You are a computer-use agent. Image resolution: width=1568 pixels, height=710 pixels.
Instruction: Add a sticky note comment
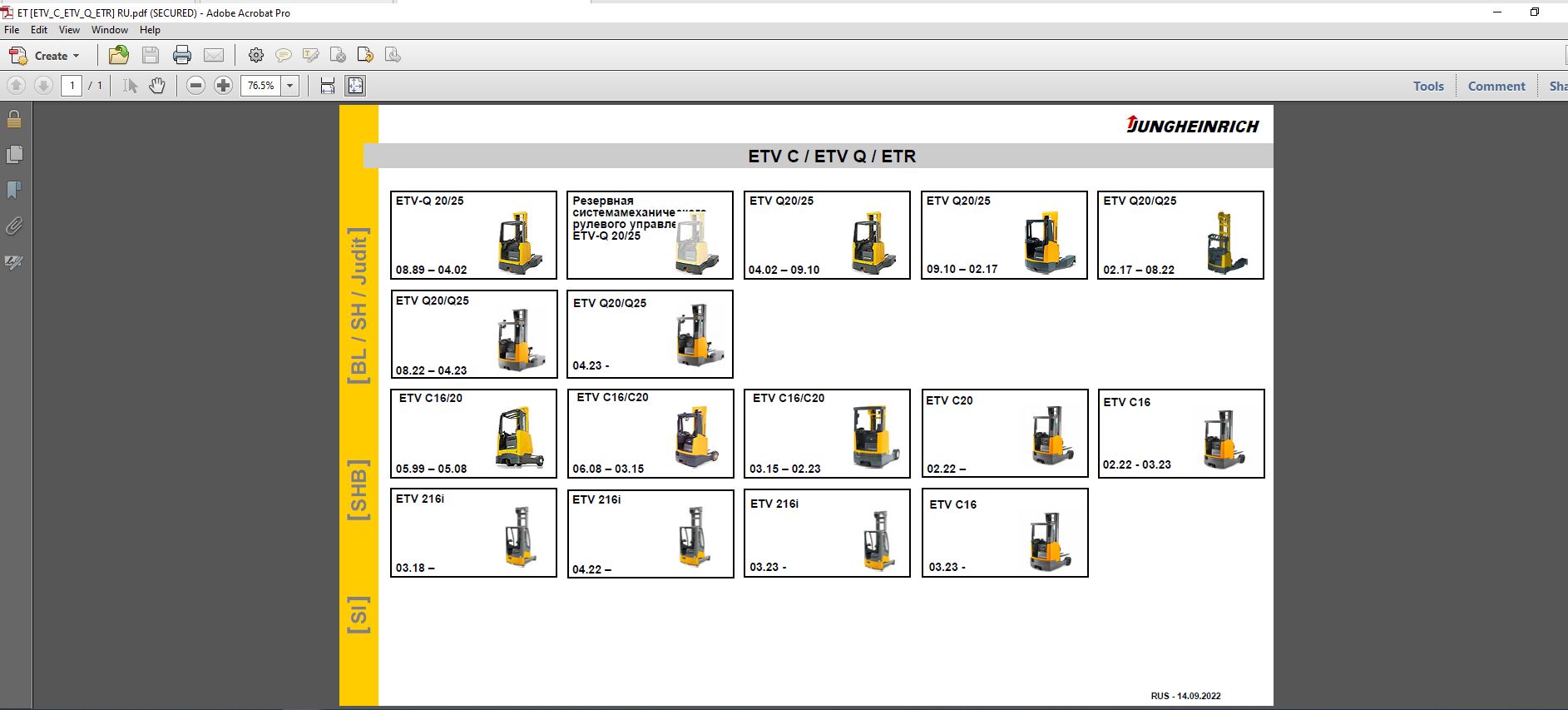284,56
